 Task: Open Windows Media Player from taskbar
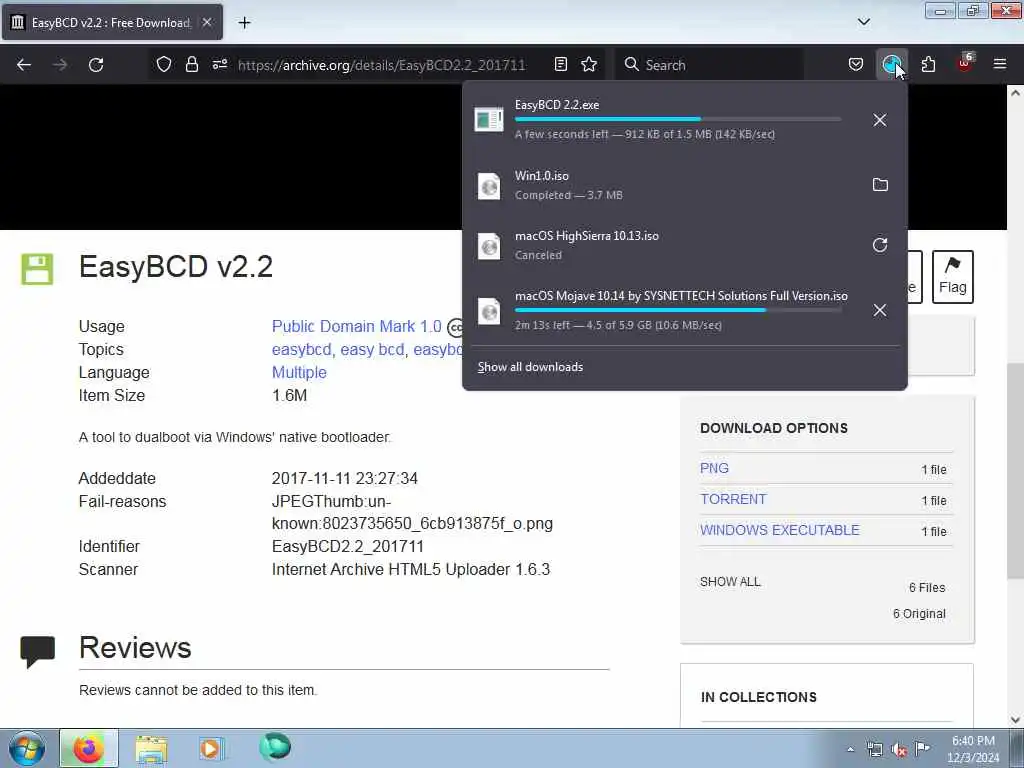pos(211,748)
